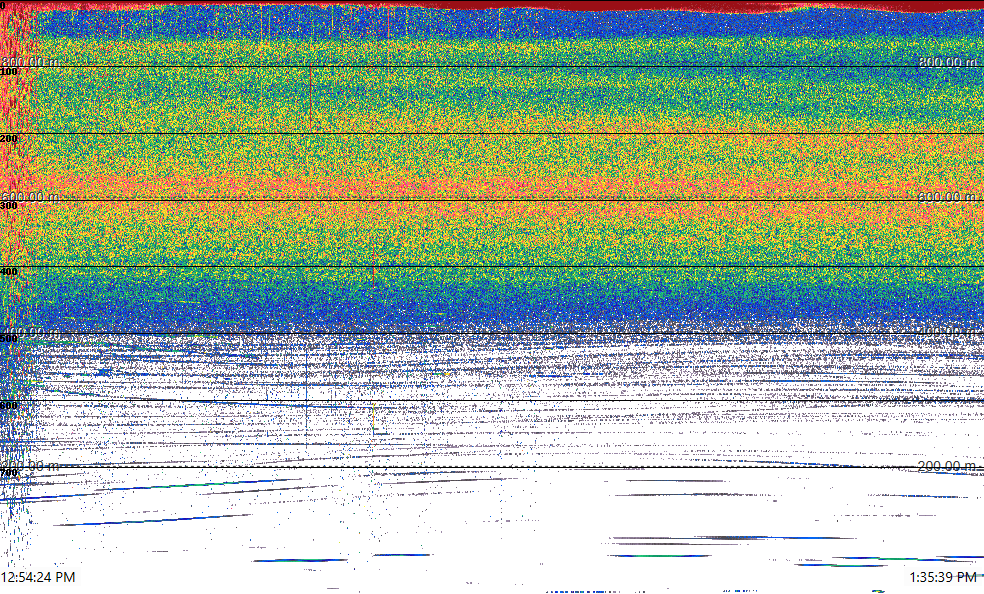Viewport: 984px width, 594px height.
Task: Click the 12:54:24 PM start timestamp
Action: pos(38,577)
